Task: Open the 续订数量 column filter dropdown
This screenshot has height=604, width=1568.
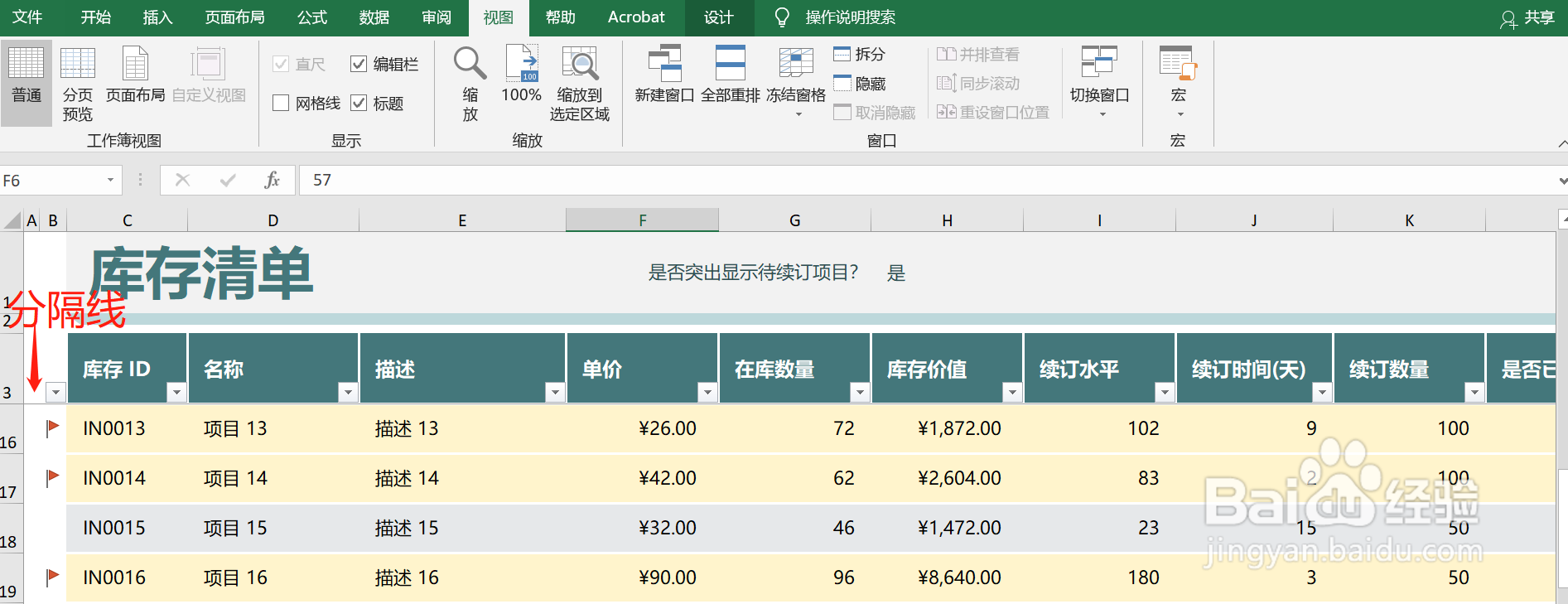Action: tap(1474, 392)
